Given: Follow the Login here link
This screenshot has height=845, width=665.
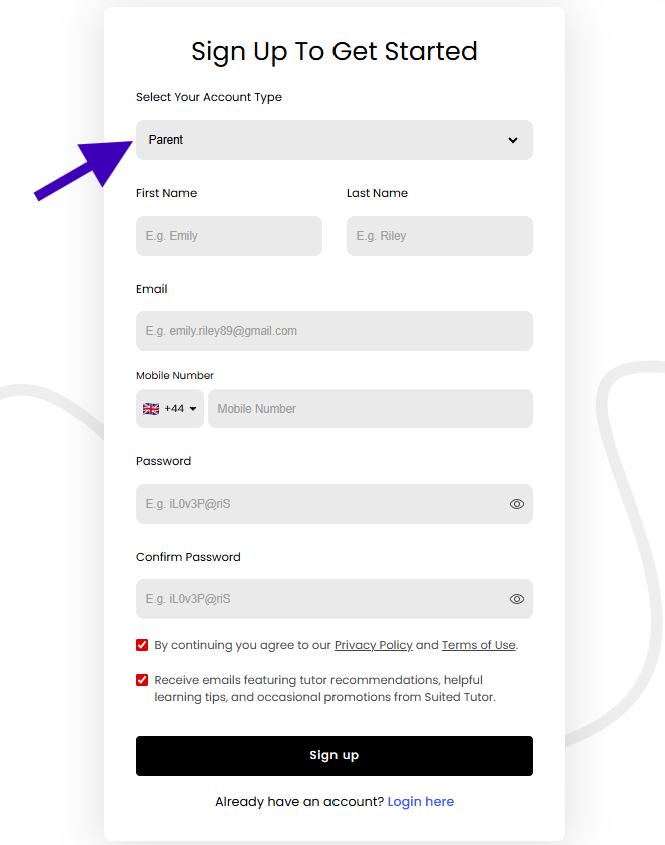Looking at the screenshot, I should [x=421, y=802].
